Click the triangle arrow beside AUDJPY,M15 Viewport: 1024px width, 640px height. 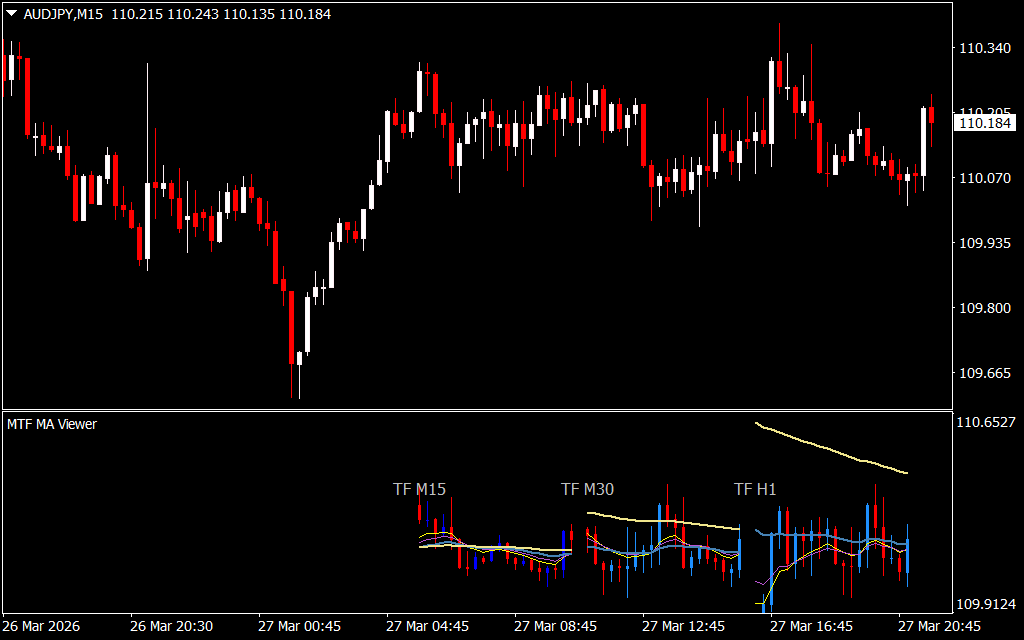point(11,14)
